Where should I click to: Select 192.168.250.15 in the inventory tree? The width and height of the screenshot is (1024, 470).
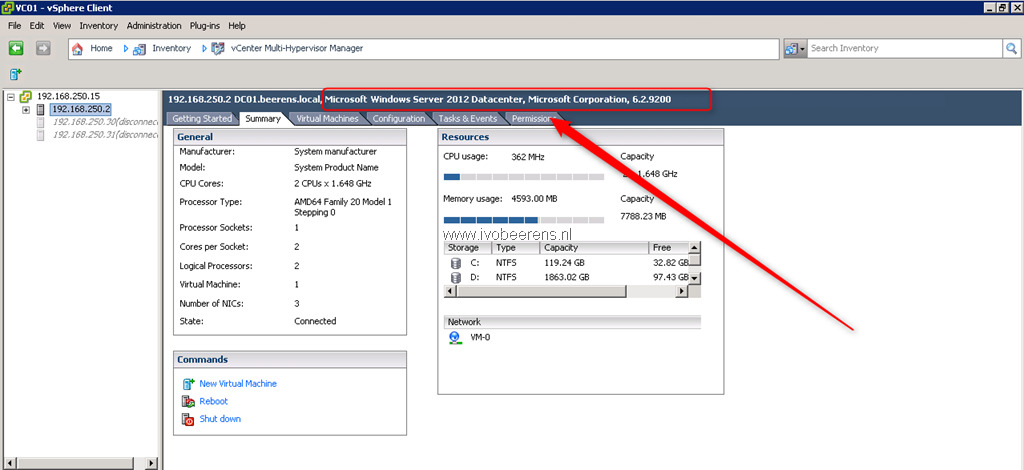coord(69,96)
